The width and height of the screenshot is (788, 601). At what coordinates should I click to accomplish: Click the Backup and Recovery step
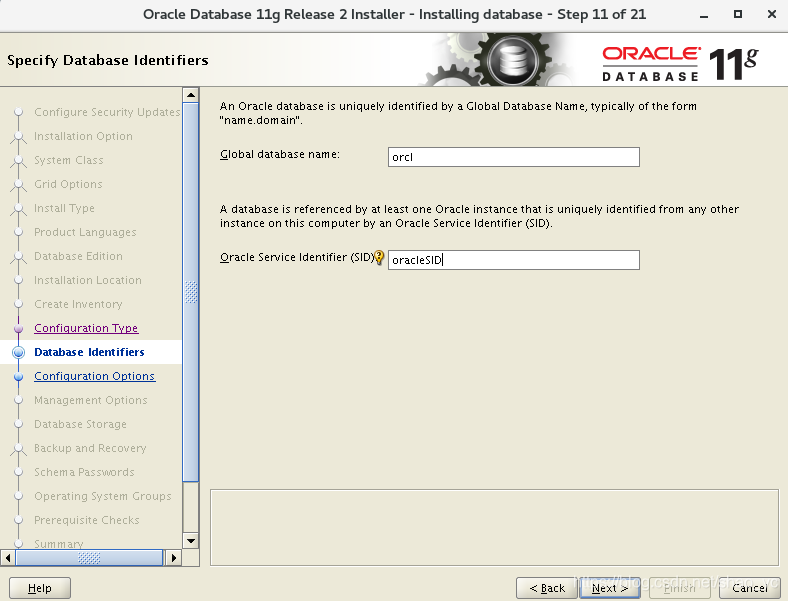pos(90,448)
